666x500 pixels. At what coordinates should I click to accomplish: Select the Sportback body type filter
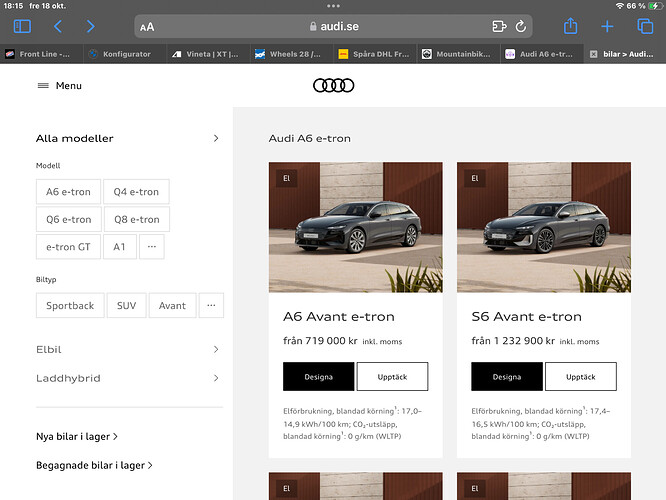coord(70,305)
